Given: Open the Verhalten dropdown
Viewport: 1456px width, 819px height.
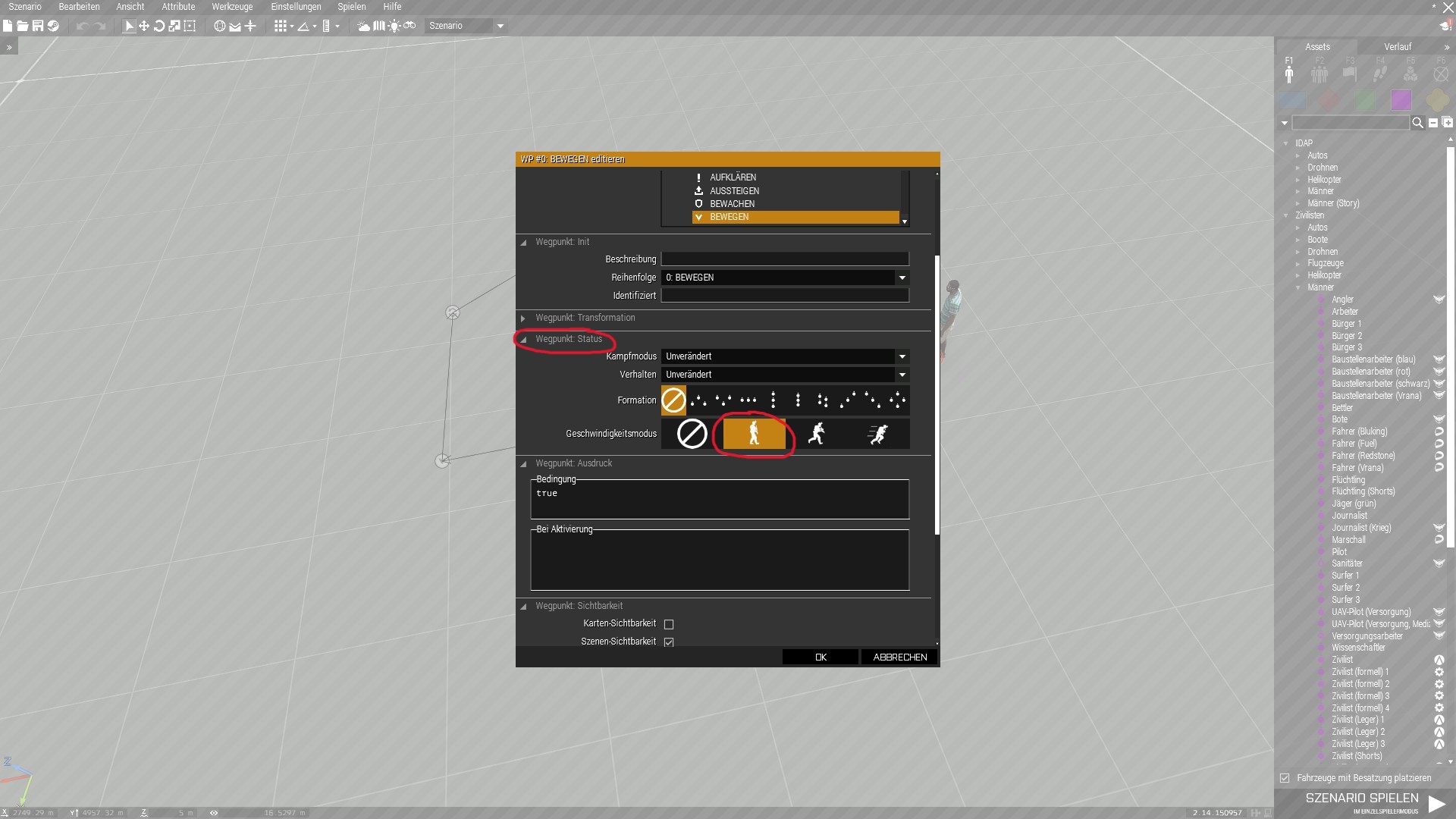Looking at the screenshot, I should pos(785,375).
